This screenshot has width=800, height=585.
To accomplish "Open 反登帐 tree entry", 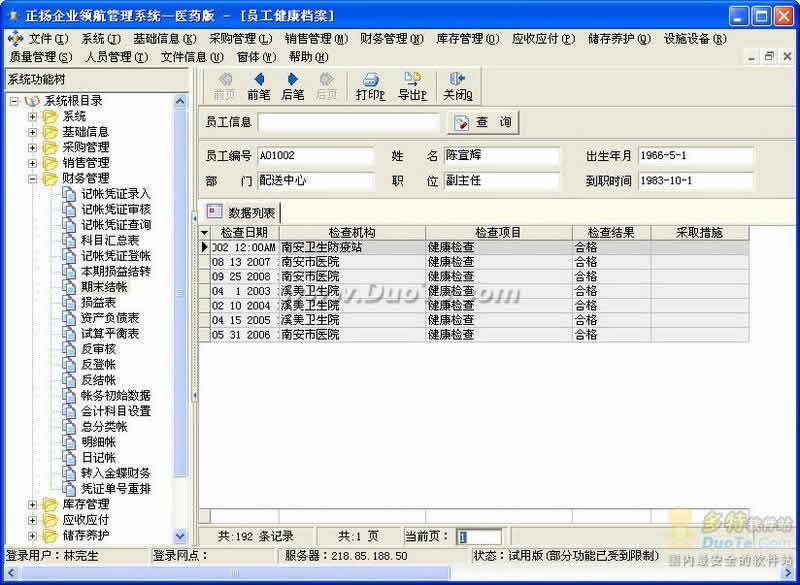I will click(x=98, y=365).
